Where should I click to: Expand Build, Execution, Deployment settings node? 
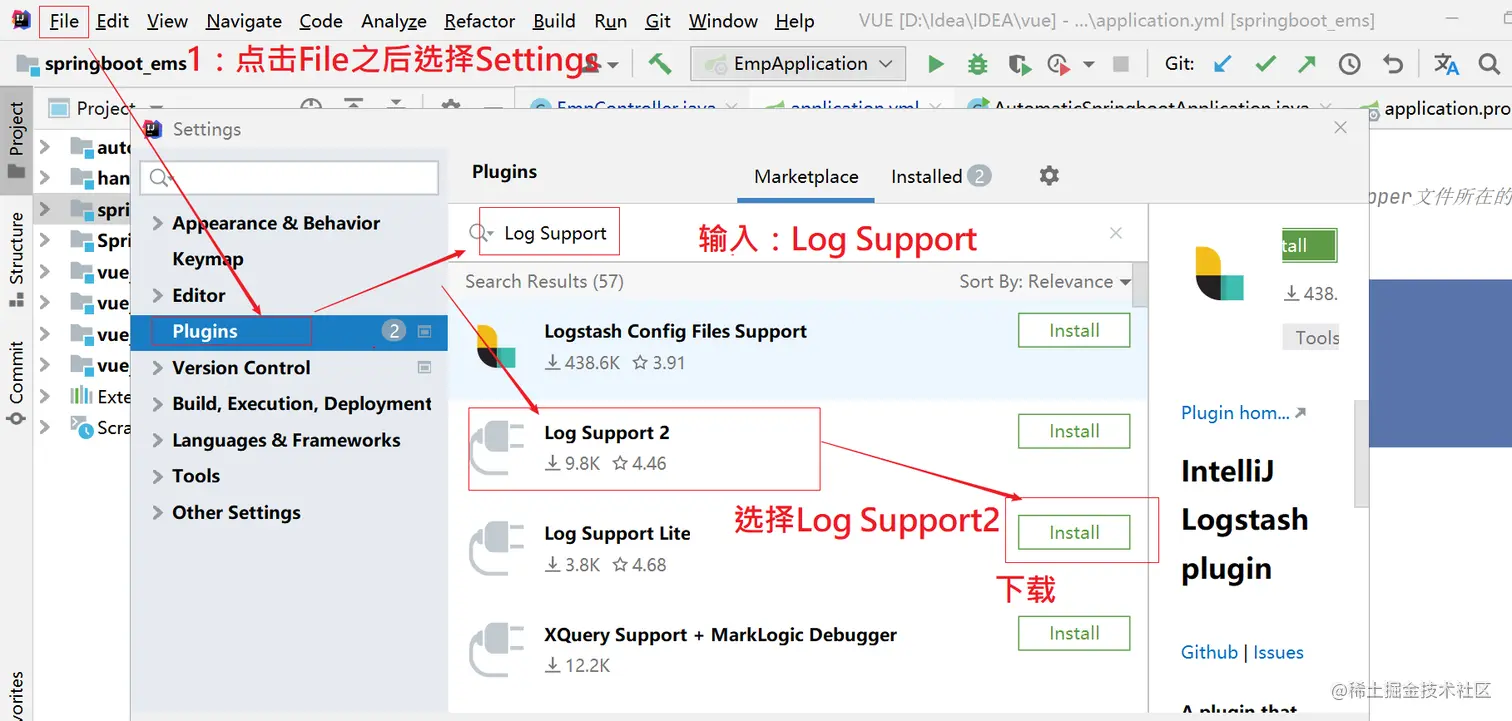coord(157,404)
